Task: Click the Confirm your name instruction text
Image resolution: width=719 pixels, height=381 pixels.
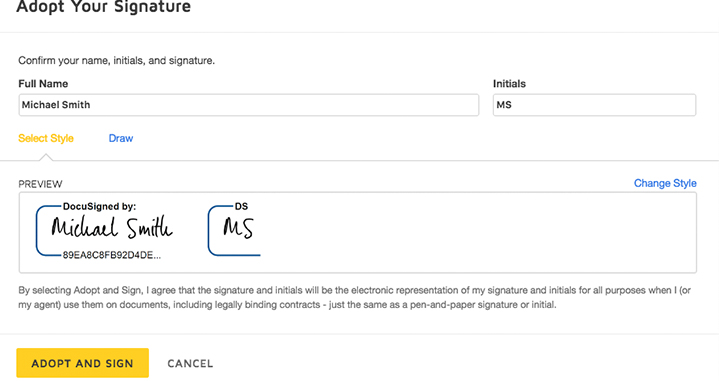Action: (116, 61)
